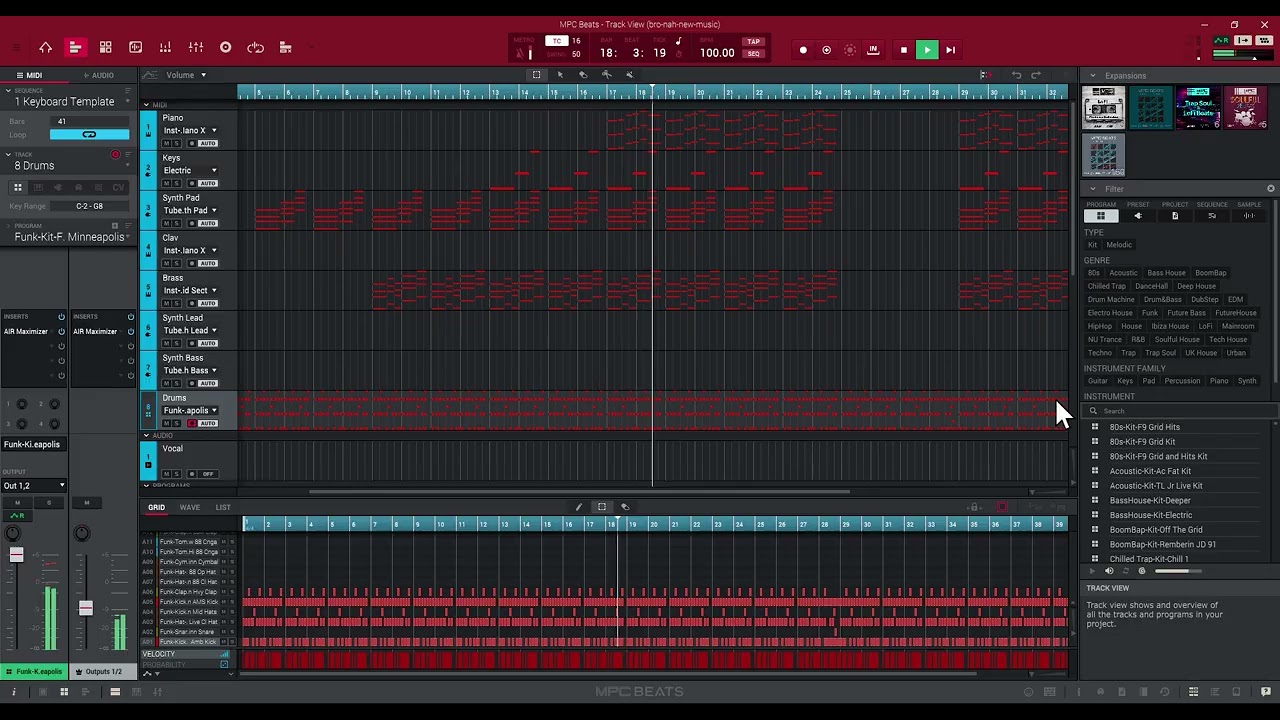Open the Channel Mixer sliders icon
Screen dimensions: 1280x720
[195, 47]
